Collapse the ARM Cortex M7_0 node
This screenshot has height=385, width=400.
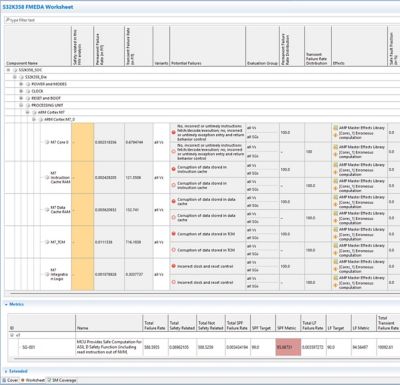click(34, 119)
